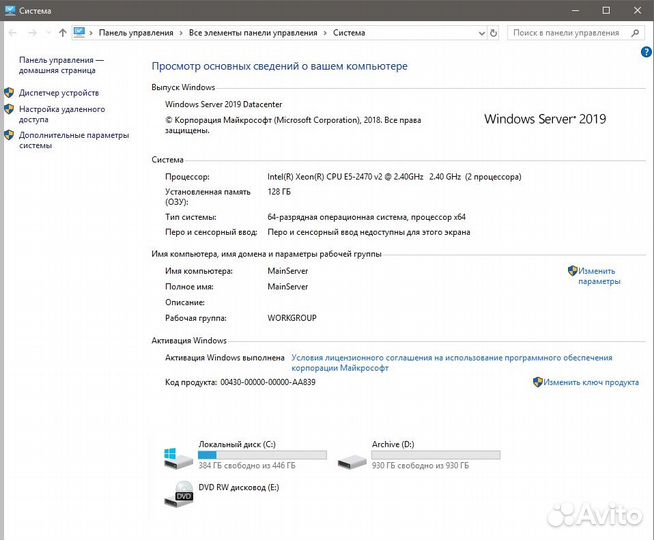The width and height of the screenshot is (654, 540).
Task: Click Изменить параметры link
Action: pyautogui.click(x=599, y=276)
